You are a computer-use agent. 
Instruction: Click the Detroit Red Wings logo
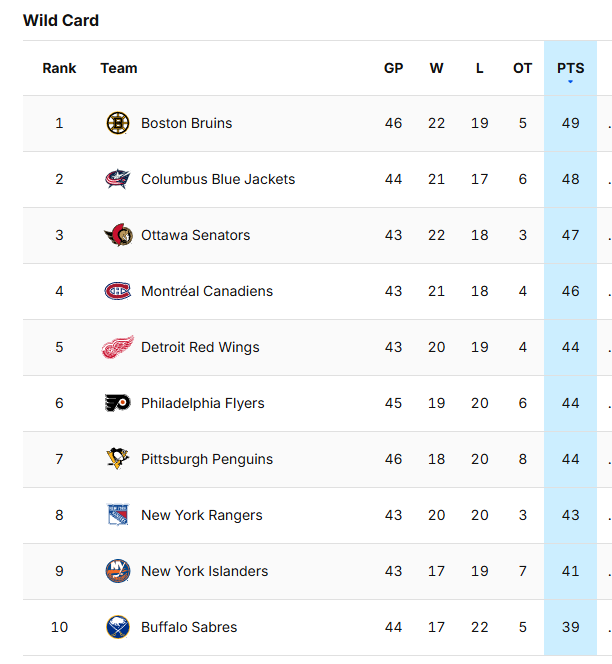tap(118, 347)
